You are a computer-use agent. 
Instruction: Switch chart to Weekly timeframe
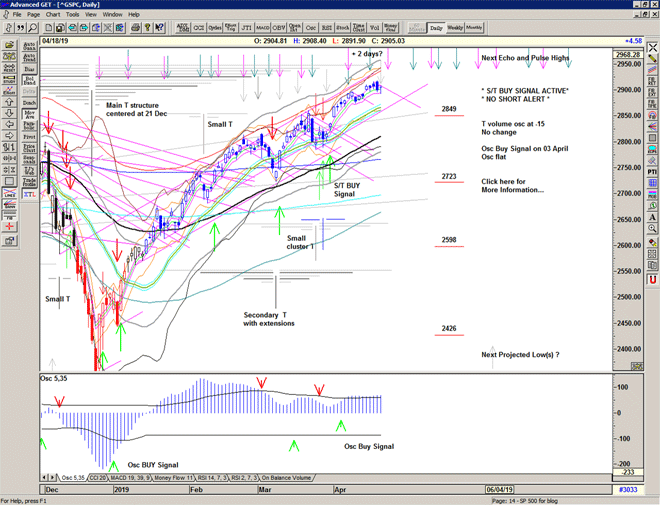454,28
